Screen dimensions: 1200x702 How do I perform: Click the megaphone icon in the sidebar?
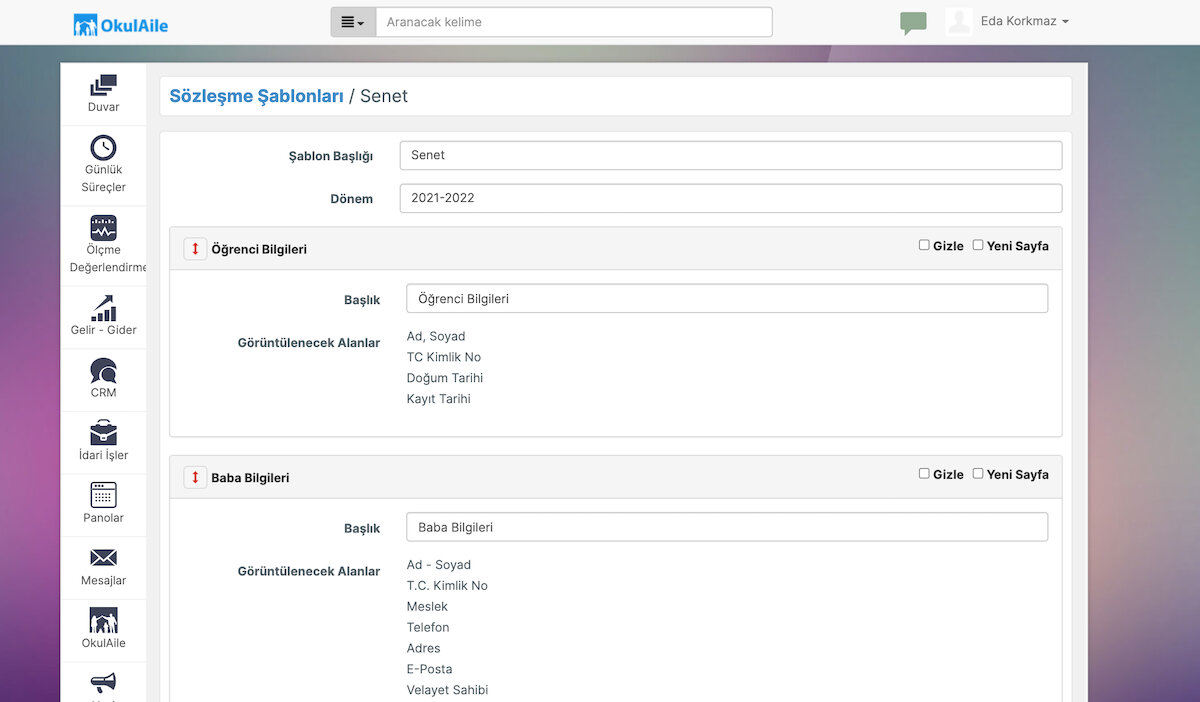pyautogui.click(x=103, y=683)
